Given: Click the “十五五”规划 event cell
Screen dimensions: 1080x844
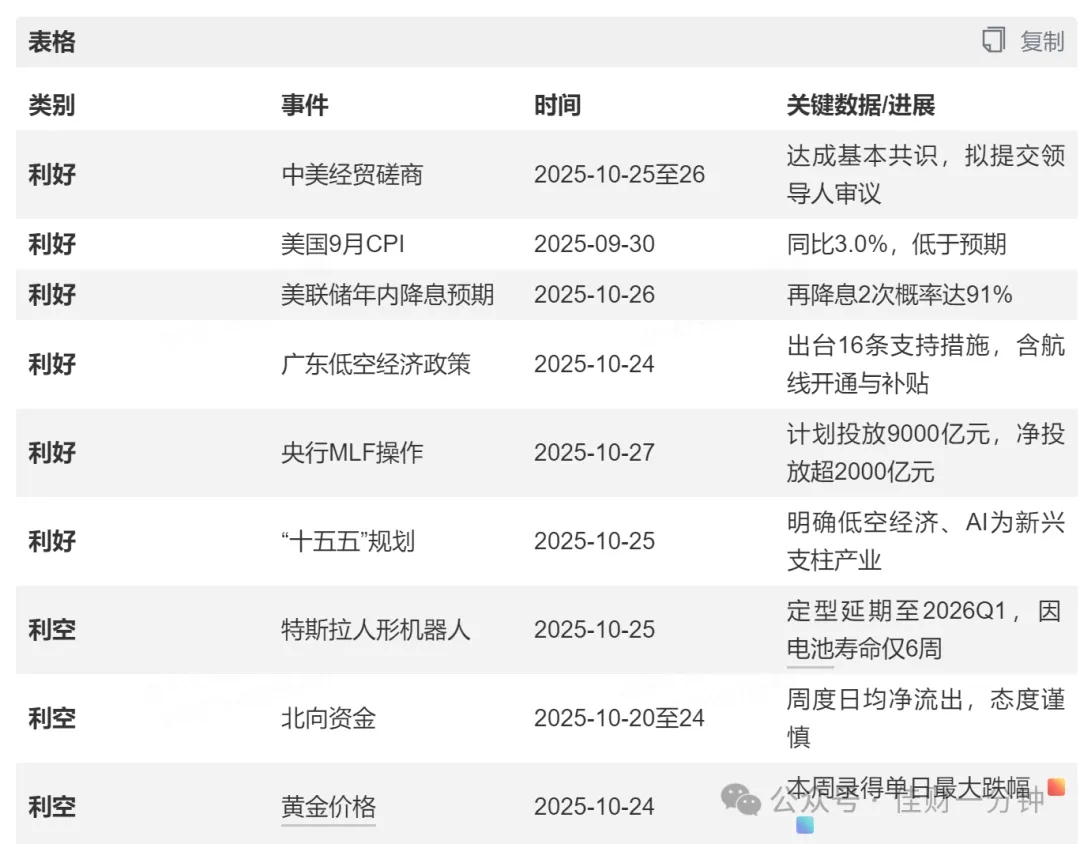Looking at the screenshot, I should tap(348, 541).
